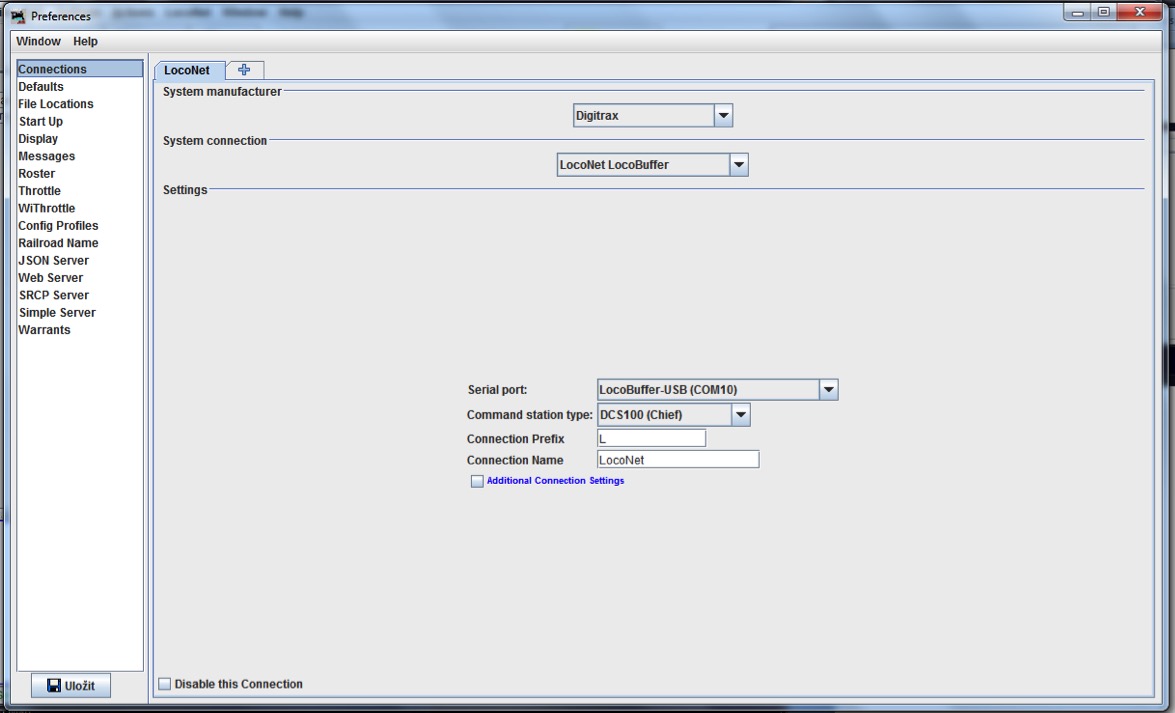This screenshot has width=1175, height=713.
Task: Open the Roster preferences category
Action: tap(37, 174)
